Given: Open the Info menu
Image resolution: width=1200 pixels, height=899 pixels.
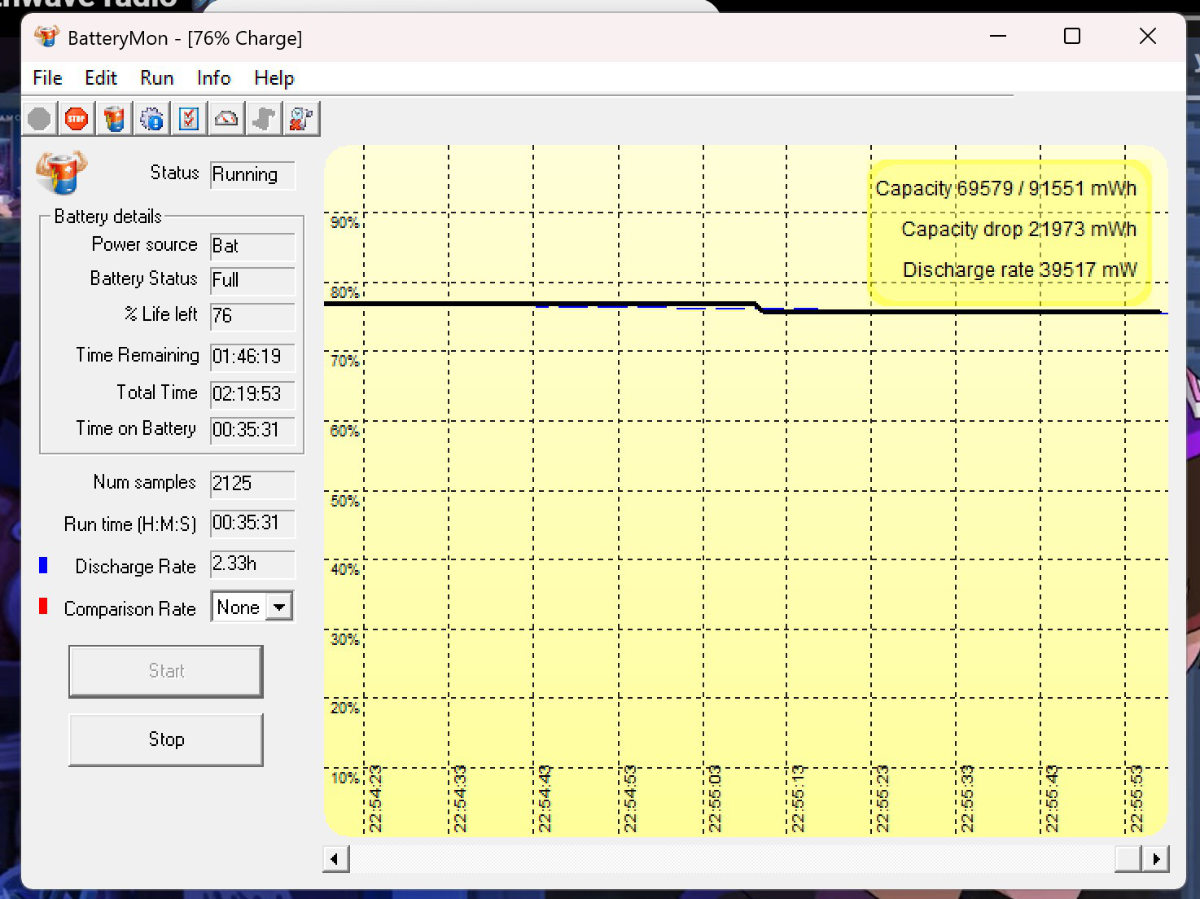Looking at the screenshot, I should (x=214, y=78).
